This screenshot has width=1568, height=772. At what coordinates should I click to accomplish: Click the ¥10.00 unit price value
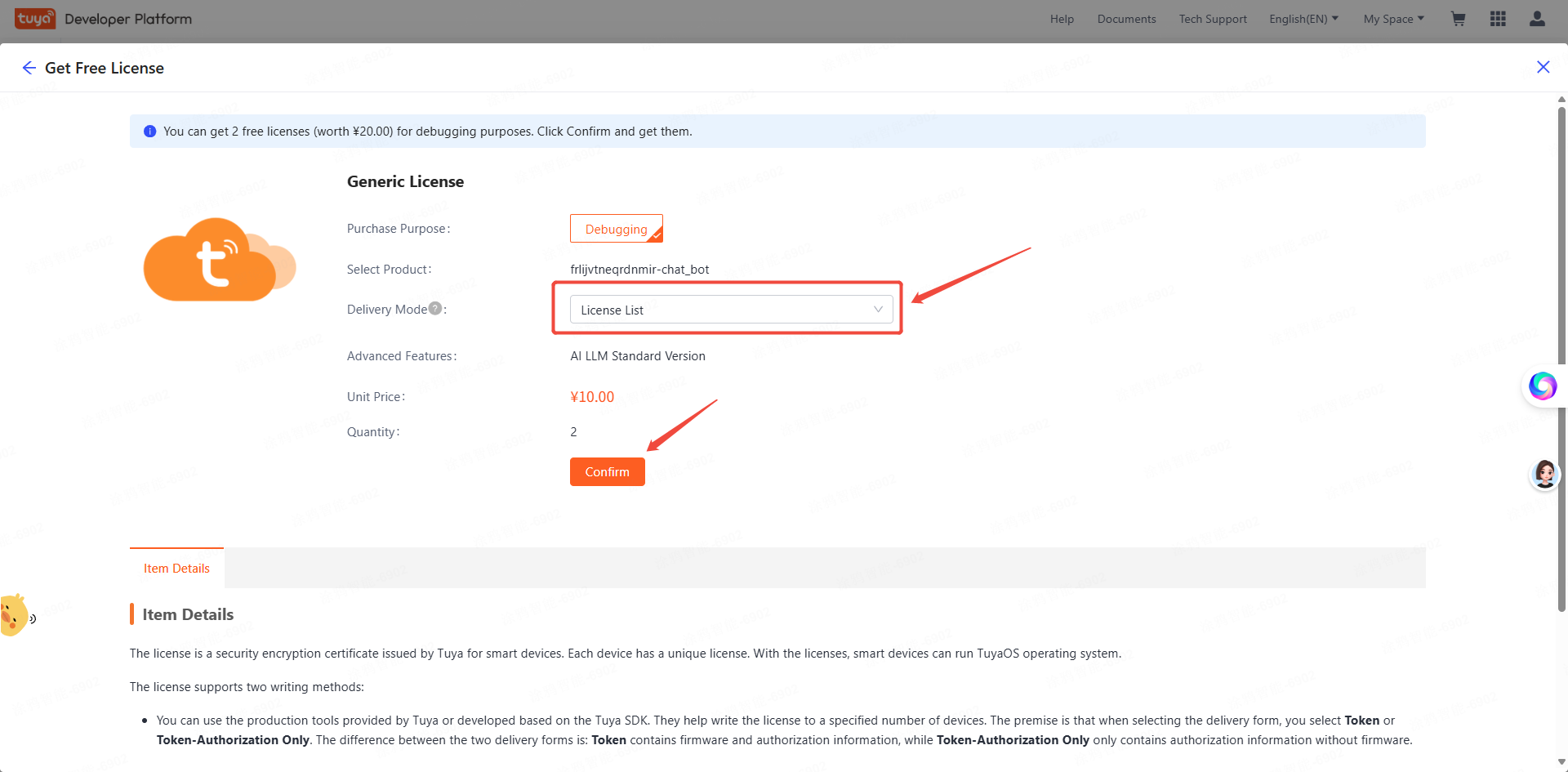click(x=592, y=396)
